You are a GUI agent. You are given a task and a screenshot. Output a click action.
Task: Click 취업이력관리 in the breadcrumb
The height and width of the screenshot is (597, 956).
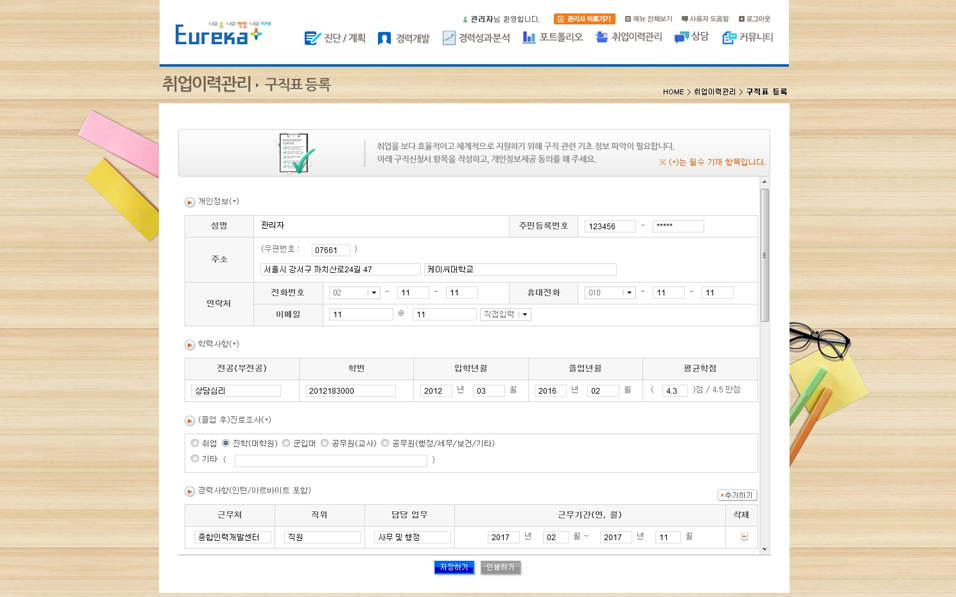(x=715, y=92)
